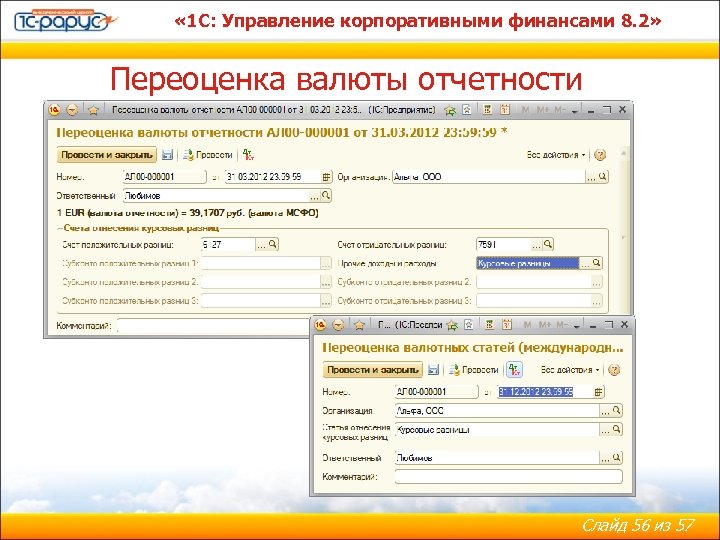Click Провести in Переоценка валютных статей window

click(x=474, y=370)
